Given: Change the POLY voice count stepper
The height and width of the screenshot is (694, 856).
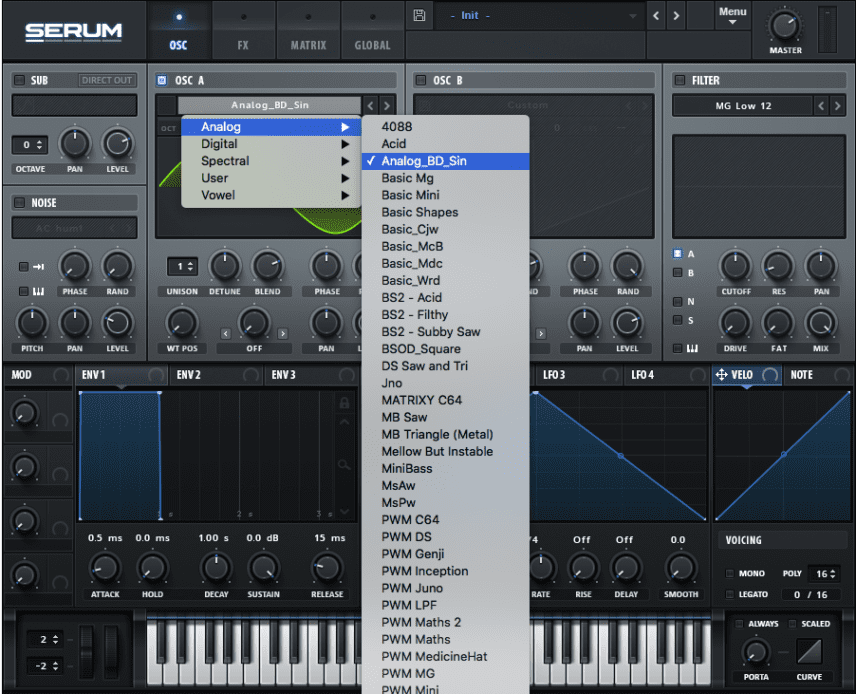Looking at the screenshot, I should [825, 573].
